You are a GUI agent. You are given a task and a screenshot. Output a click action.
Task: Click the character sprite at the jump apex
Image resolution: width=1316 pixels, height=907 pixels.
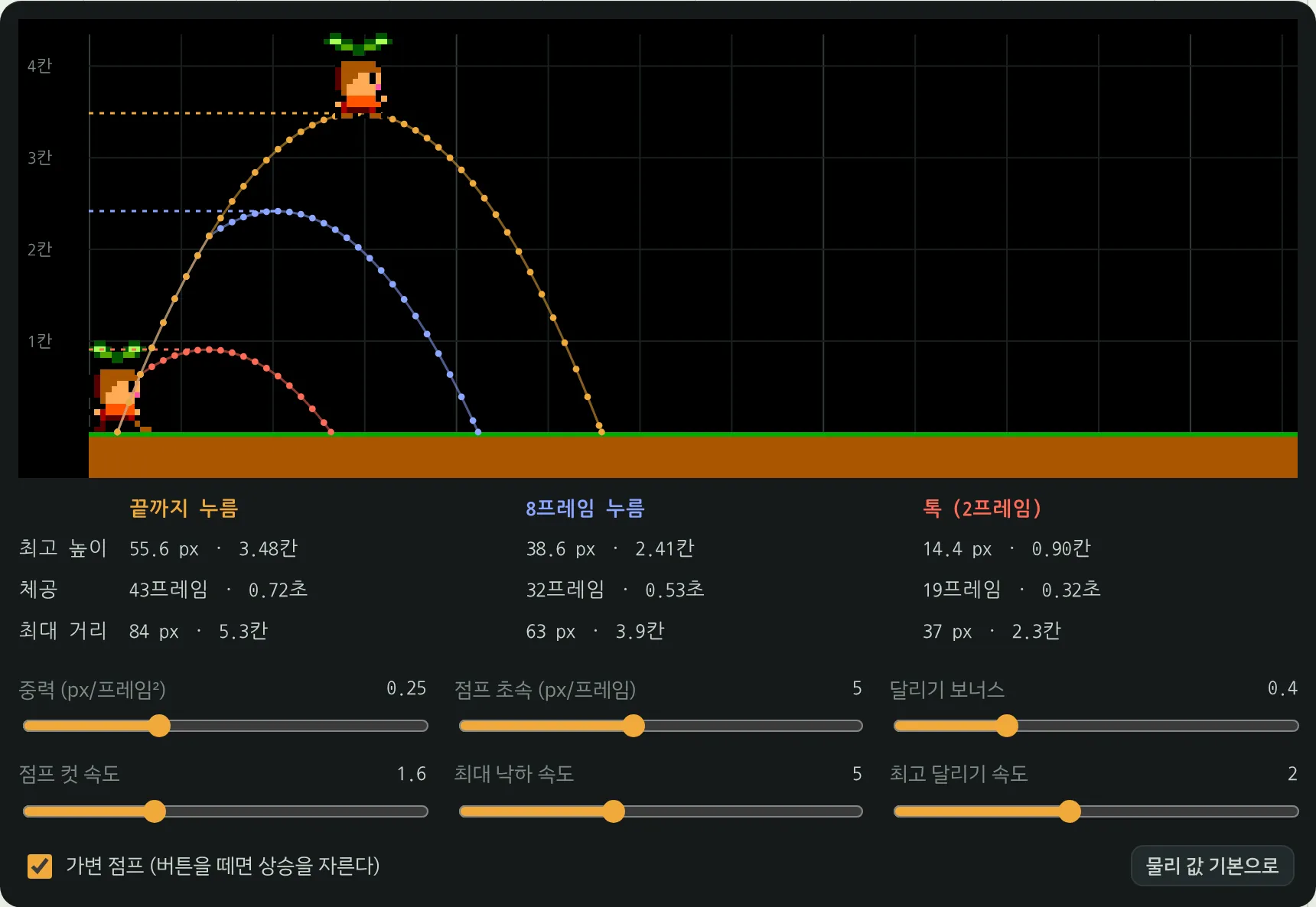pyautogui.click(x=359, y=76)
